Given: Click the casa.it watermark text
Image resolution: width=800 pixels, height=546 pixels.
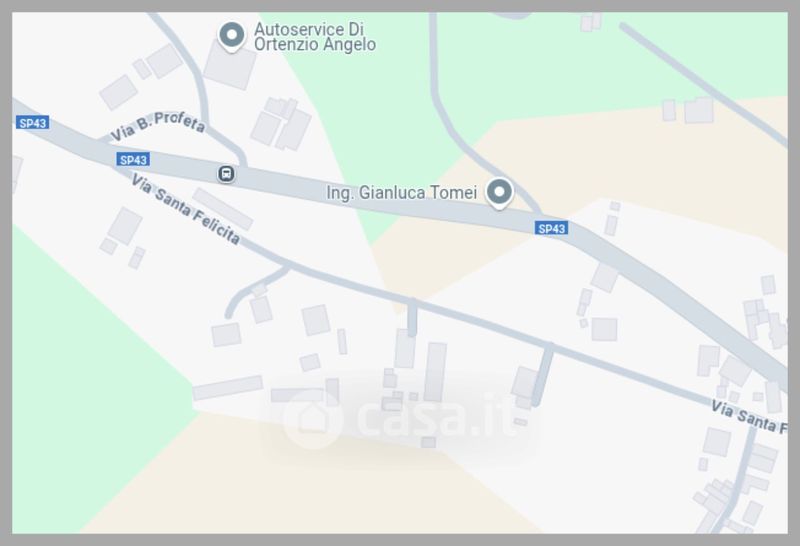Looking at the screenshot, I should click(436, 417).
